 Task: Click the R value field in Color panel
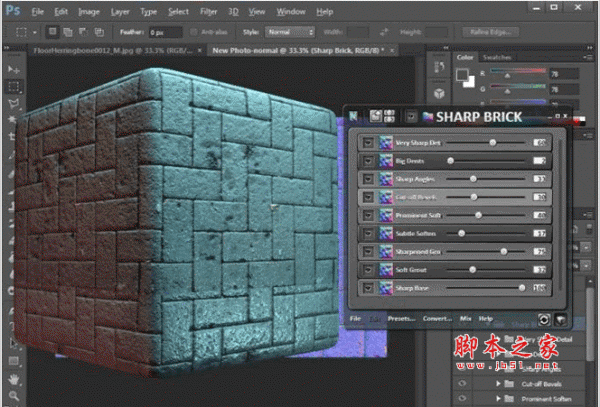pyautogui.click(x=564, y=74)
